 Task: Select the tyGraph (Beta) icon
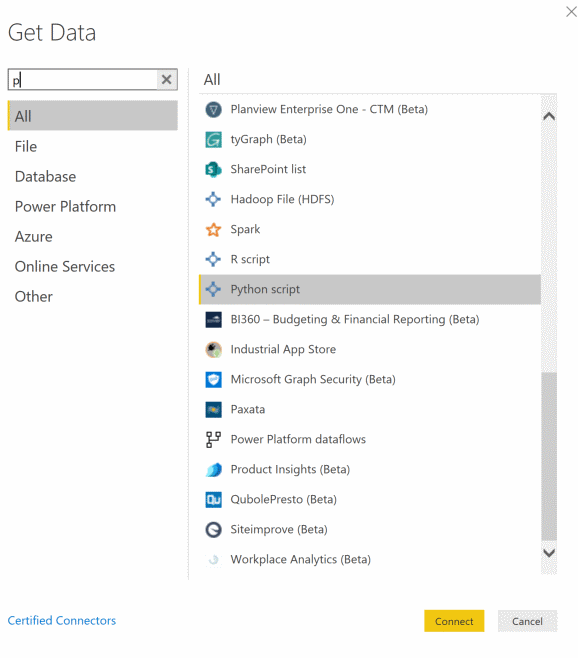[x=213, y=140]
